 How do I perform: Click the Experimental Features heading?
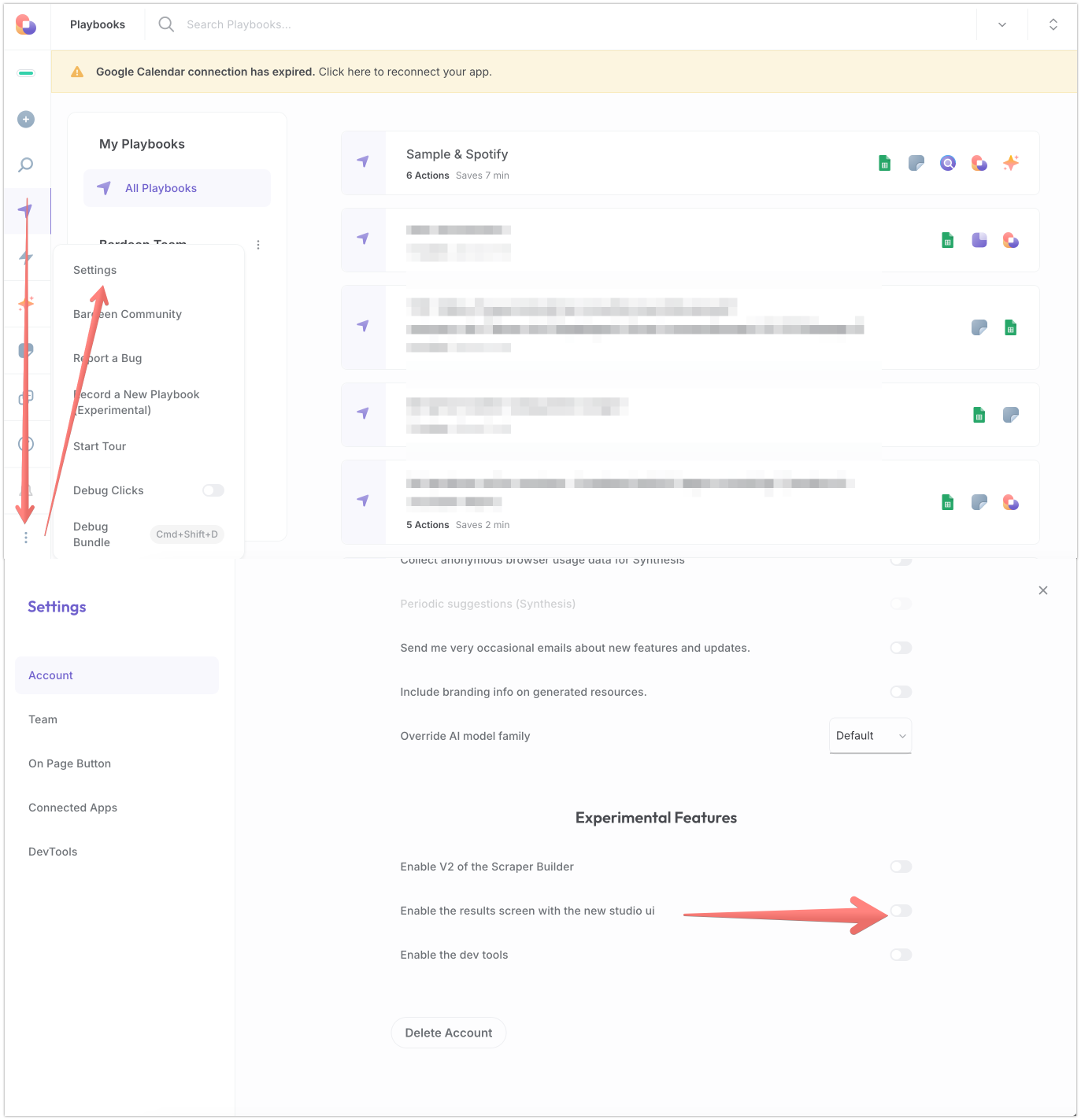pos(656,818)
